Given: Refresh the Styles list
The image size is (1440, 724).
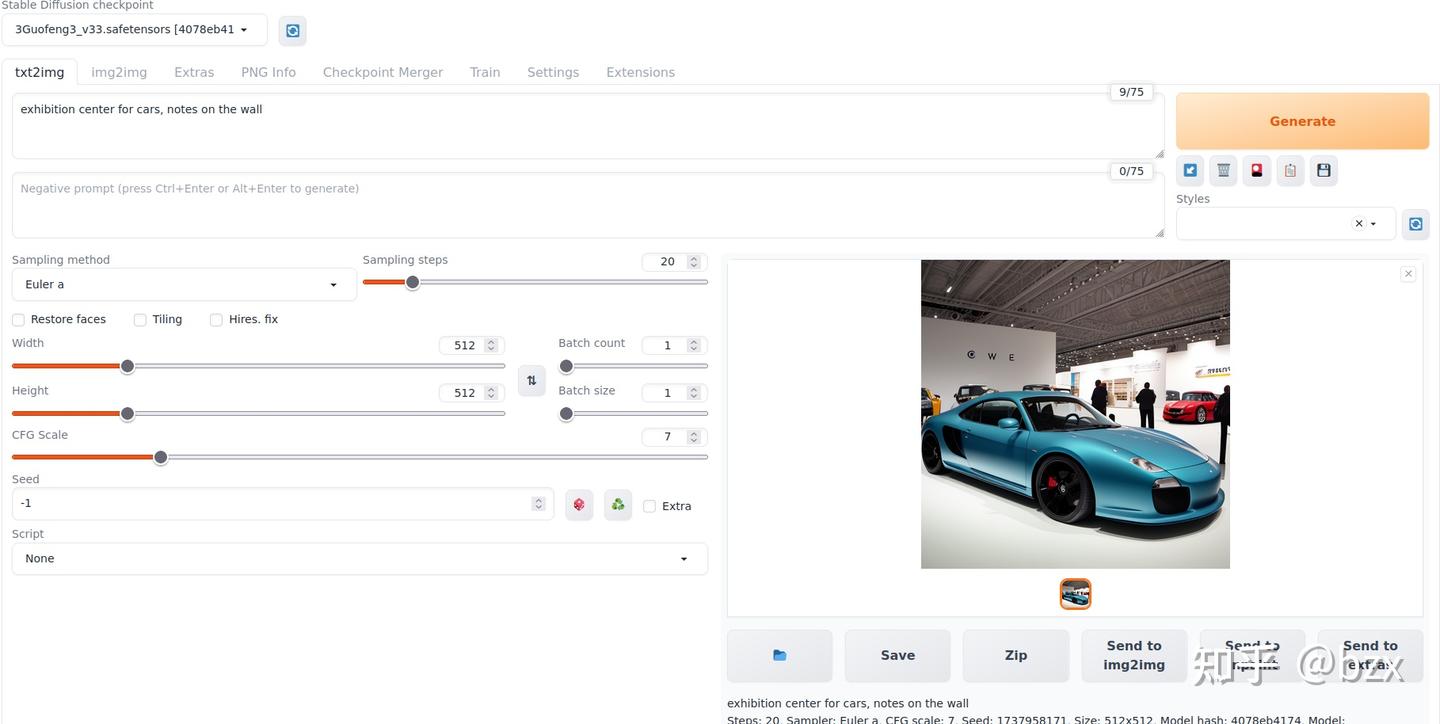Looking at the screenshot, I should click(x=1415, y=224).
